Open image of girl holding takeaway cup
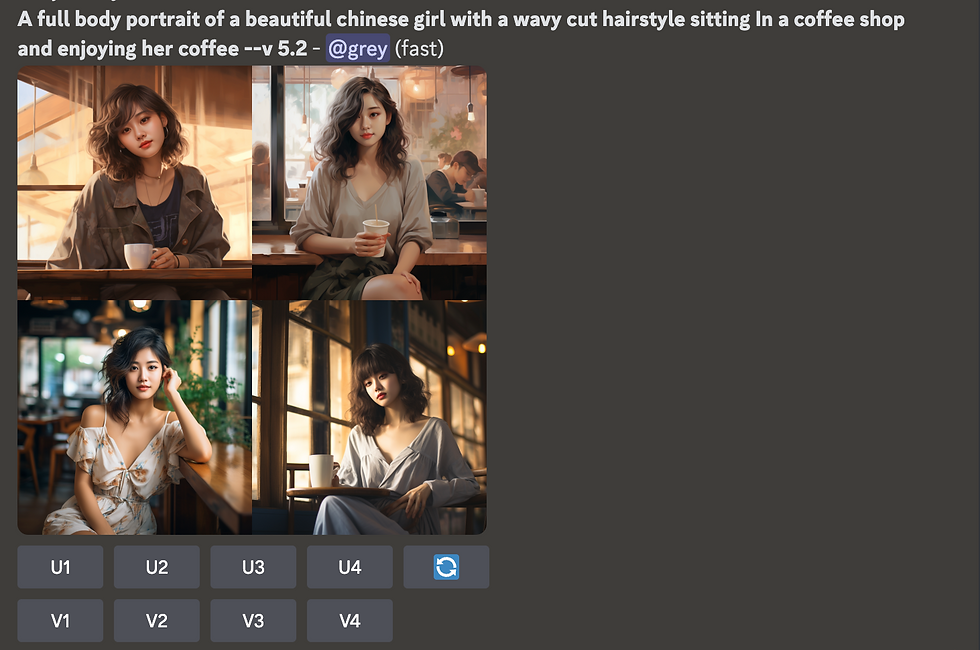 [369, 182]
